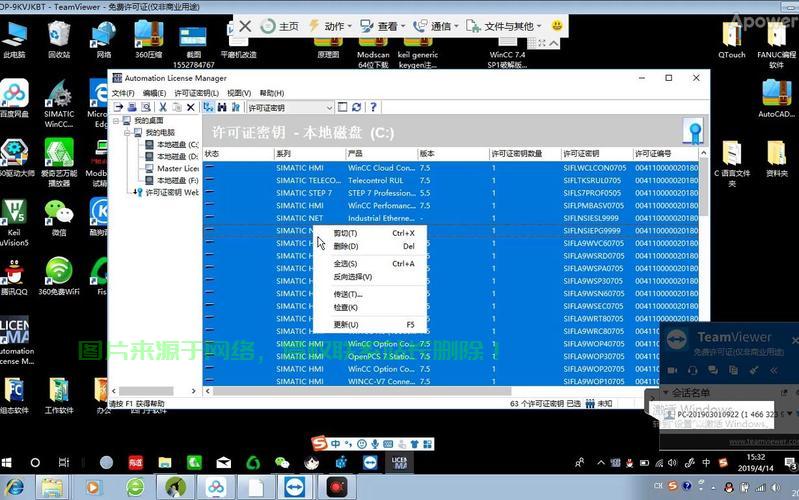Open TeamViewer 动作 dropdown

(x=330, y=26)
